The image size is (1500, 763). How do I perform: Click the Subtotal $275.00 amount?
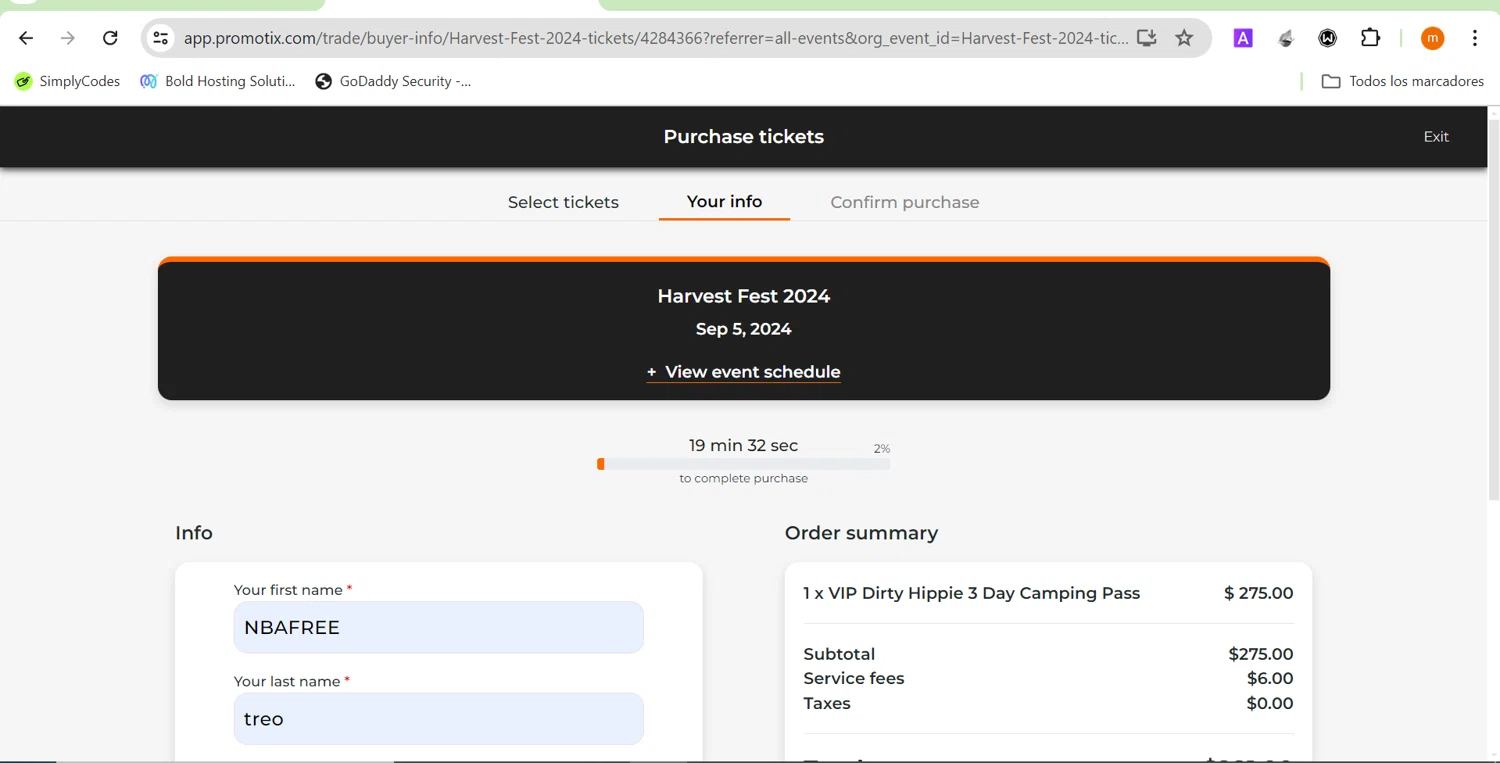pos(1261,654)
